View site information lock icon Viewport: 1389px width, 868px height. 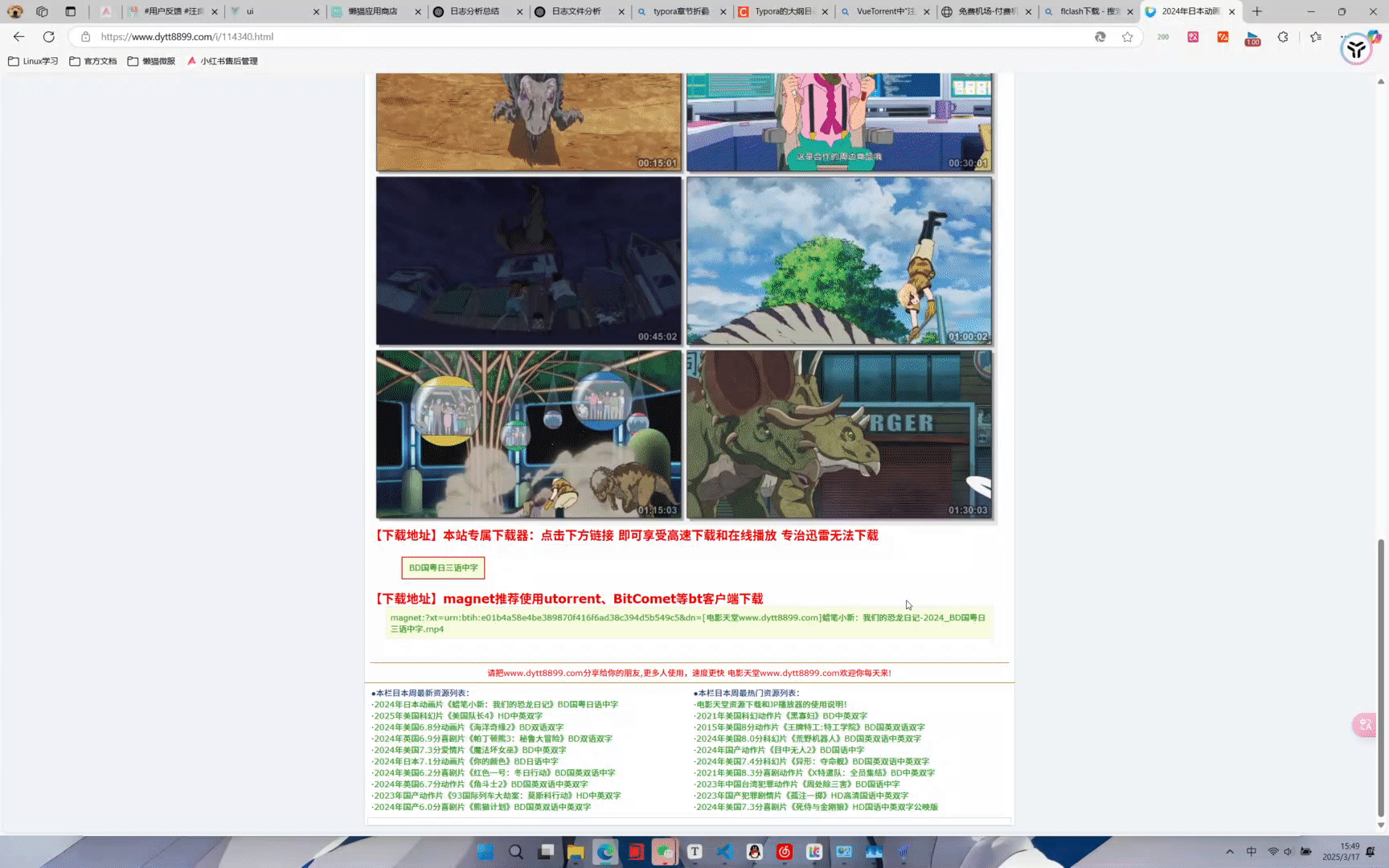(86, 37)
